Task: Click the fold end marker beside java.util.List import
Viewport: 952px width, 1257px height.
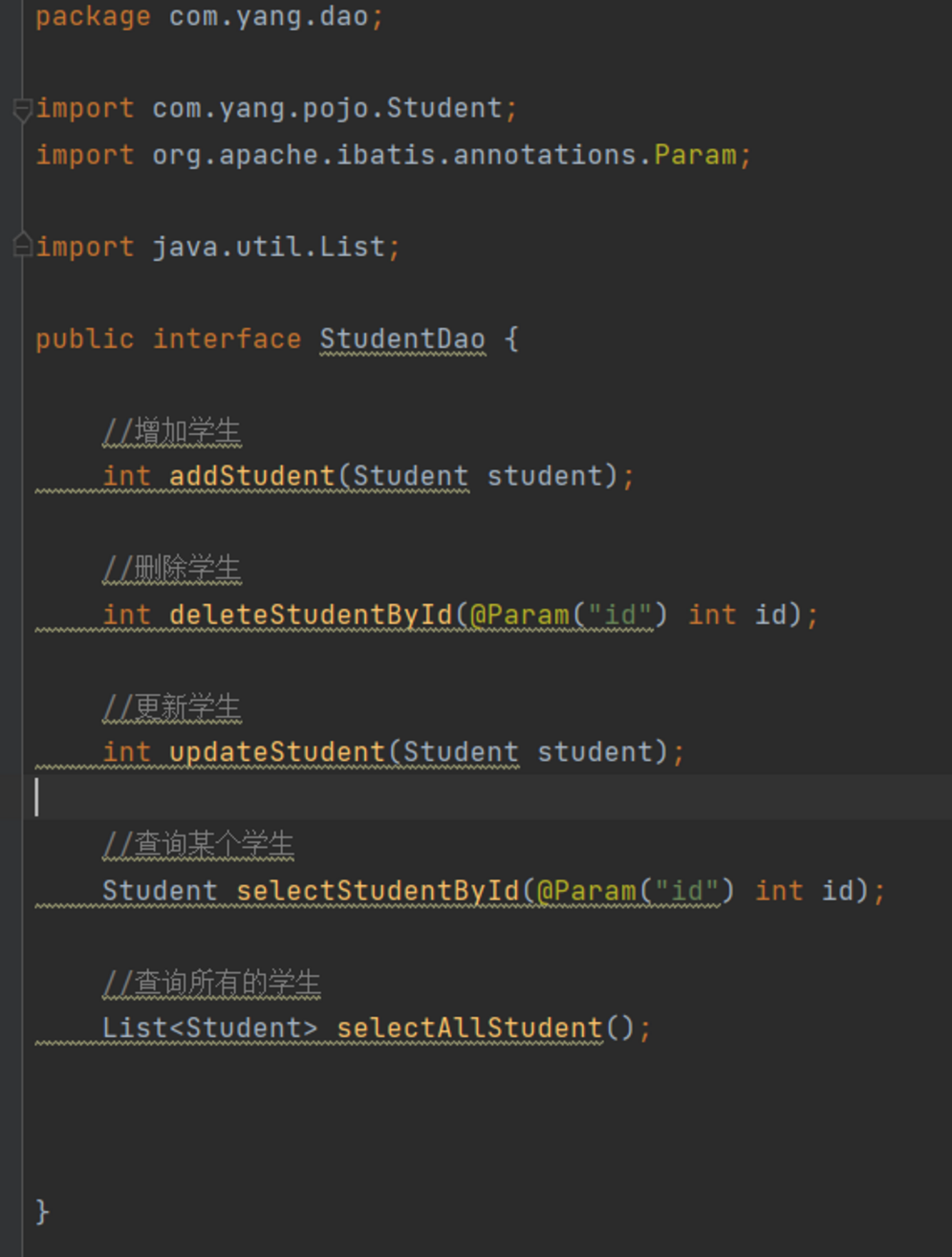Action: [23, 247]
